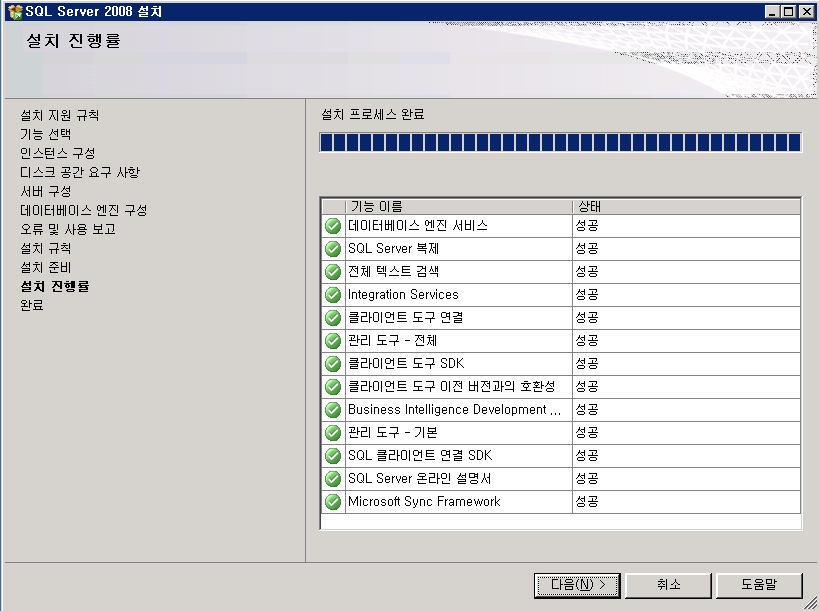Viewport: 819px width, 611px height.
Task: Select 완료 step in sidebar
Action: click(32, 305)
